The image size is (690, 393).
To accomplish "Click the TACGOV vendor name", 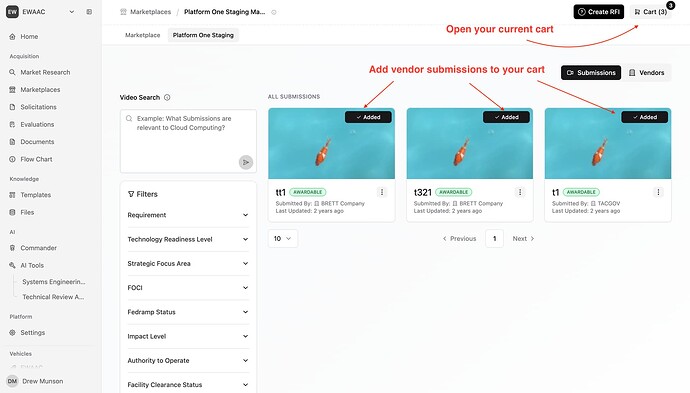I will coord(609,203).
